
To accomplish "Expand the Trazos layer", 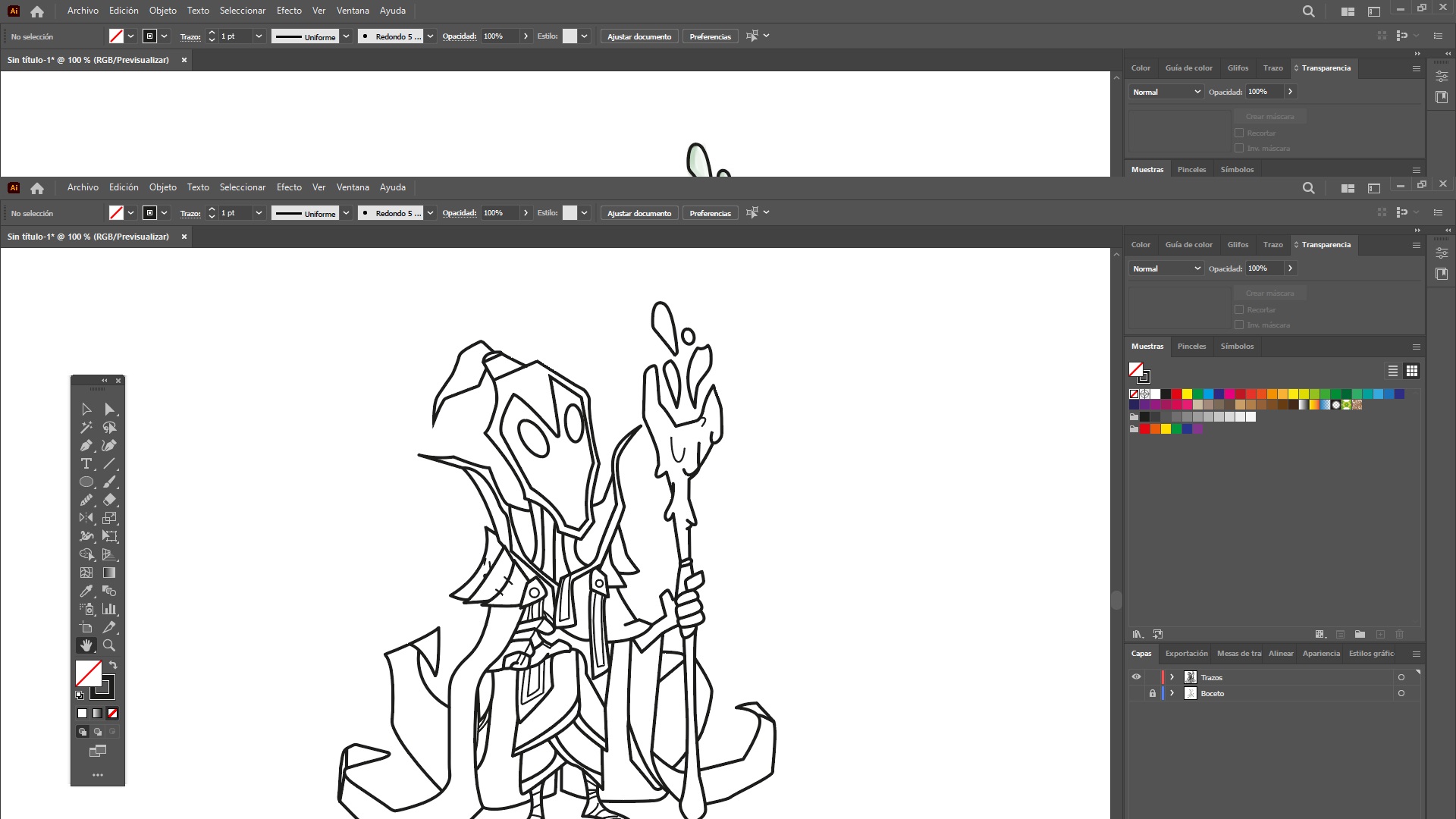I will pyautogui.click(x=1172, y=678).
